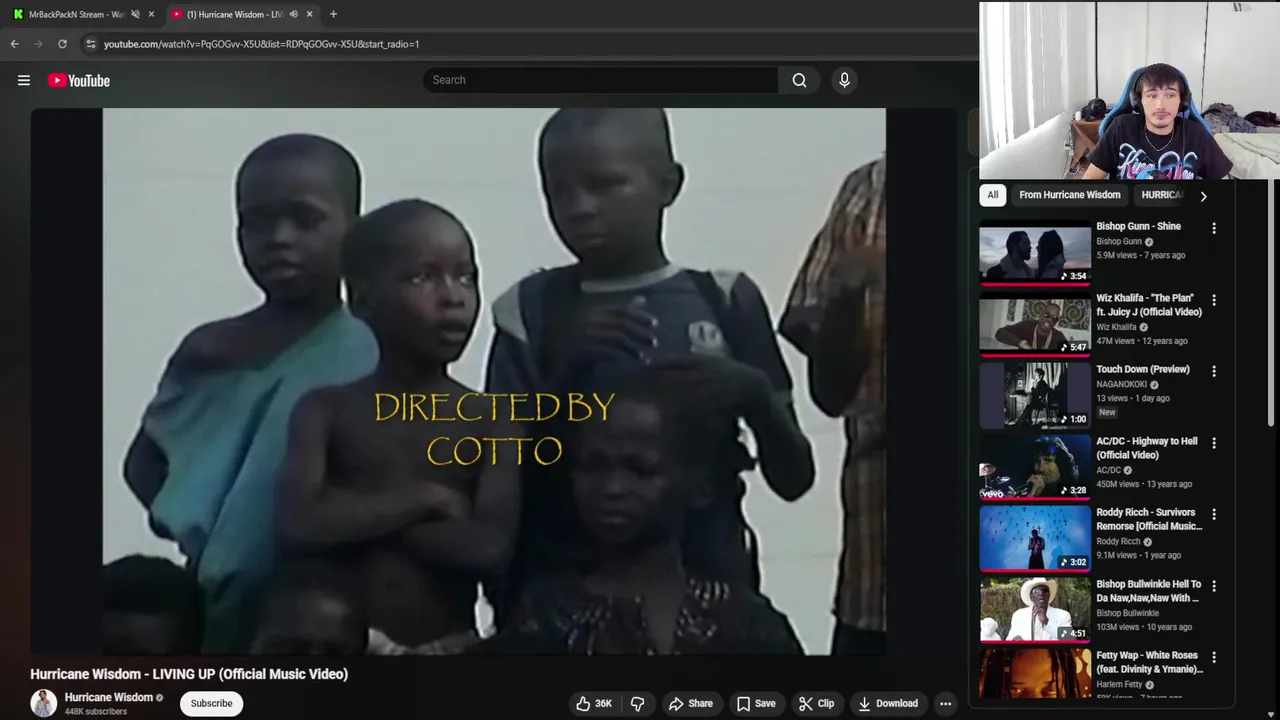Select the All filter chip
The height and width of the screenshot is (720, 1280).
993,195
